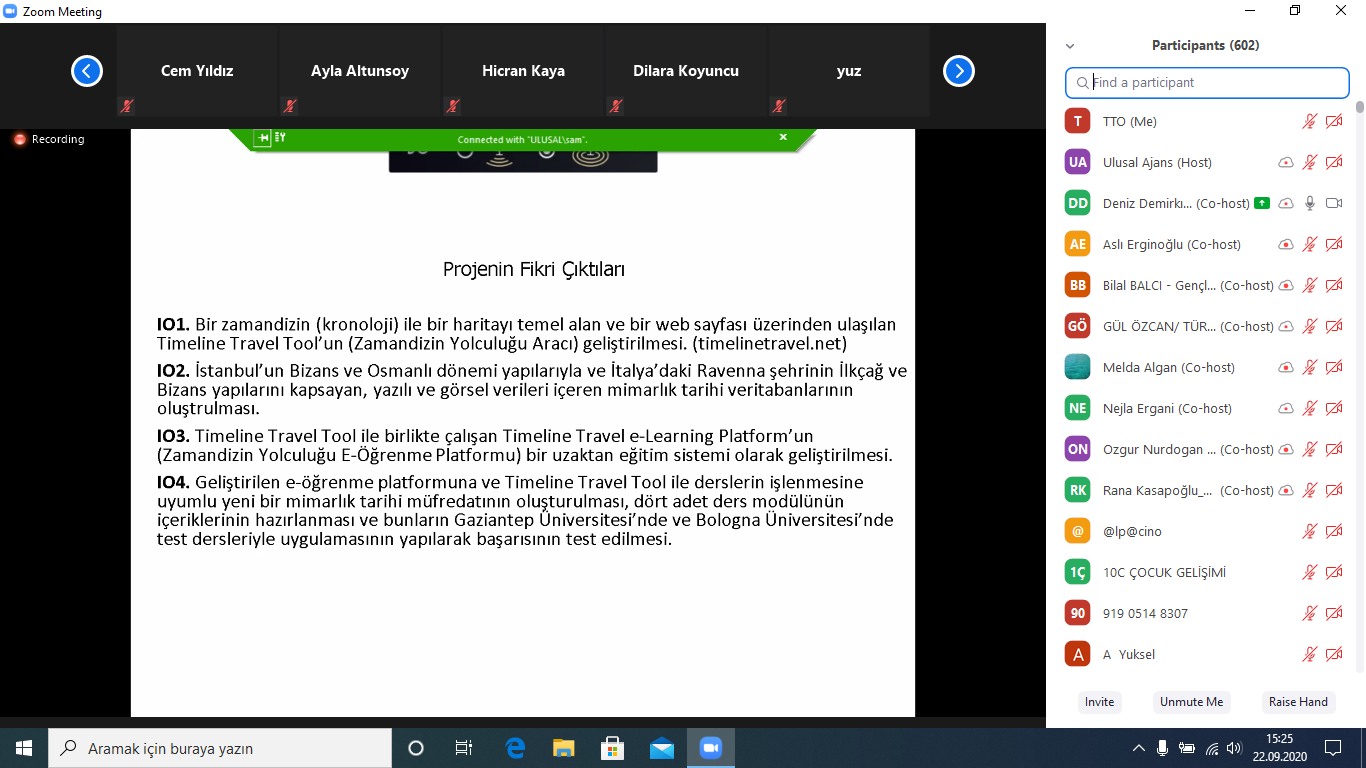Collapse the Participants panel using the chevron

tap(1070, 46)
